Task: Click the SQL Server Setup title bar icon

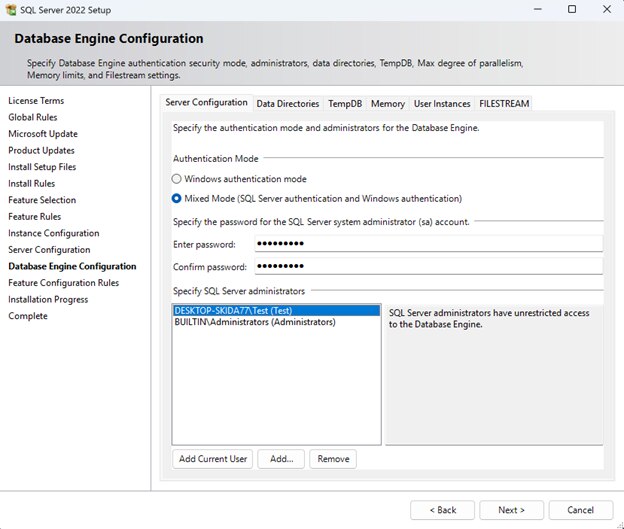Action: tap(11, 10)
